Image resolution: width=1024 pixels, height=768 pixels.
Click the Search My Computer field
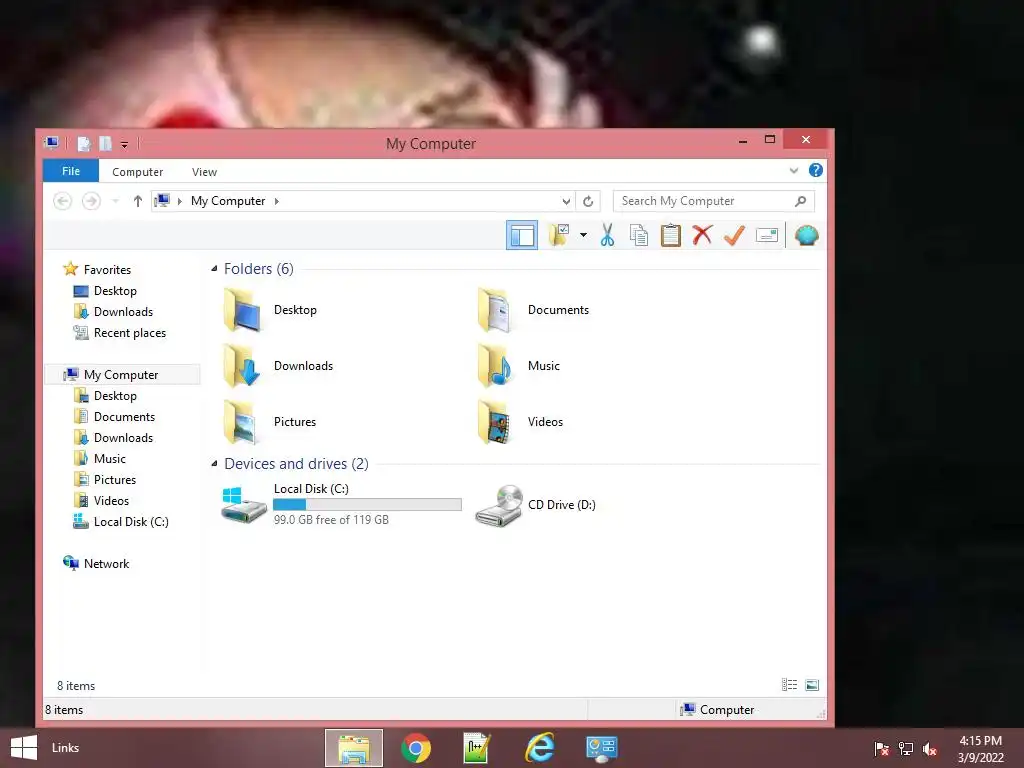click(x=713, y=201)
